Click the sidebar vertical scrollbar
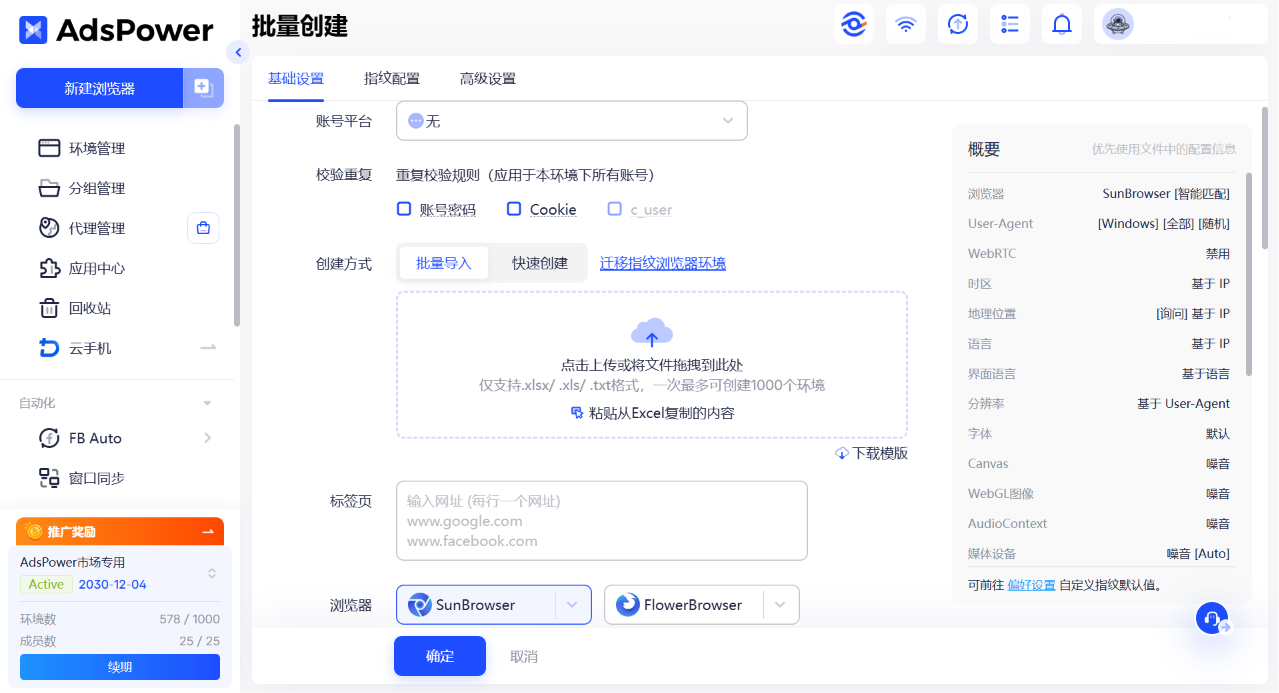This screenshot has height=693, width=1279. tap(236, 225)
